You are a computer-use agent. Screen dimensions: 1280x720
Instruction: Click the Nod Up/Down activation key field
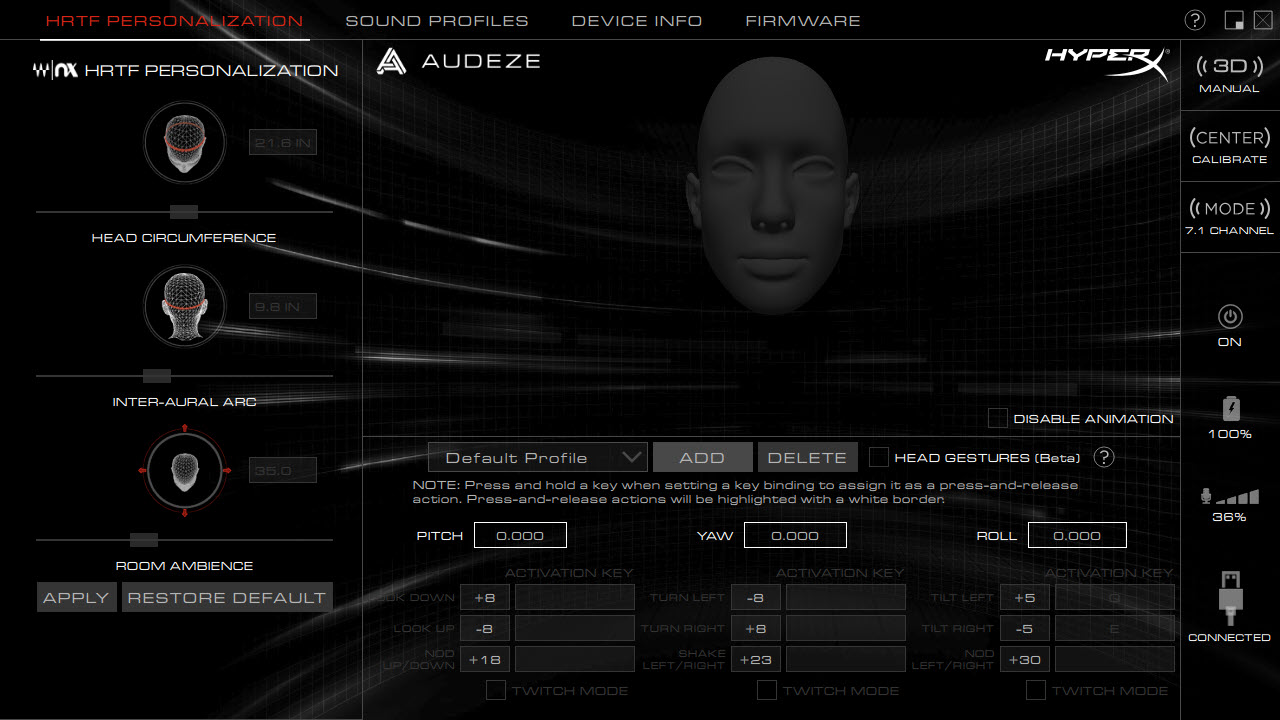pos(575,659)
